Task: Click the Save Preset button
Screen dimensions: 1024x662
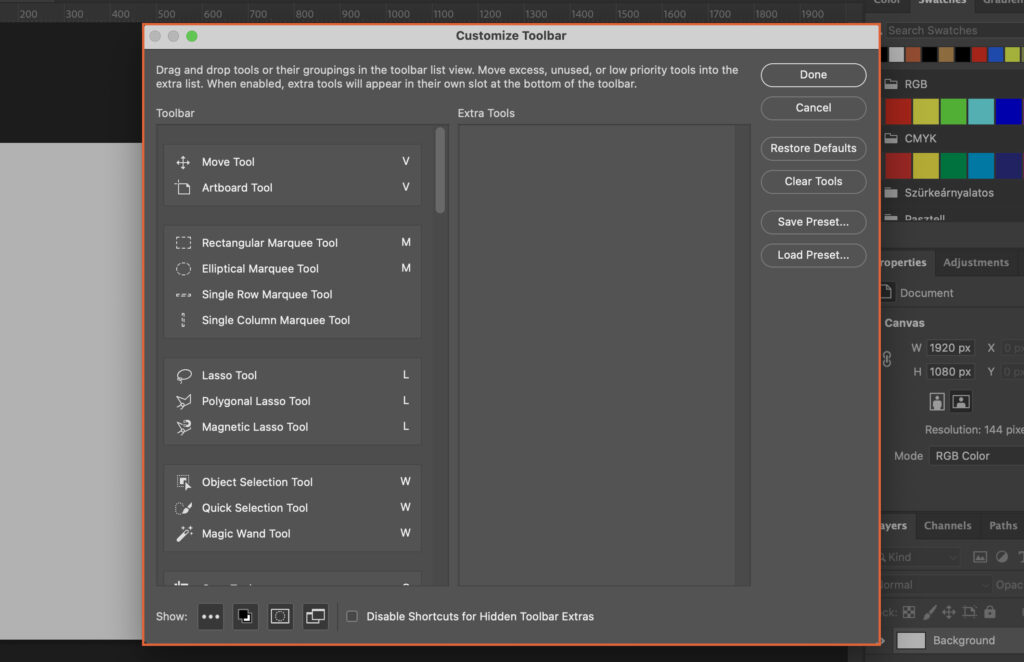Action: 813,222
